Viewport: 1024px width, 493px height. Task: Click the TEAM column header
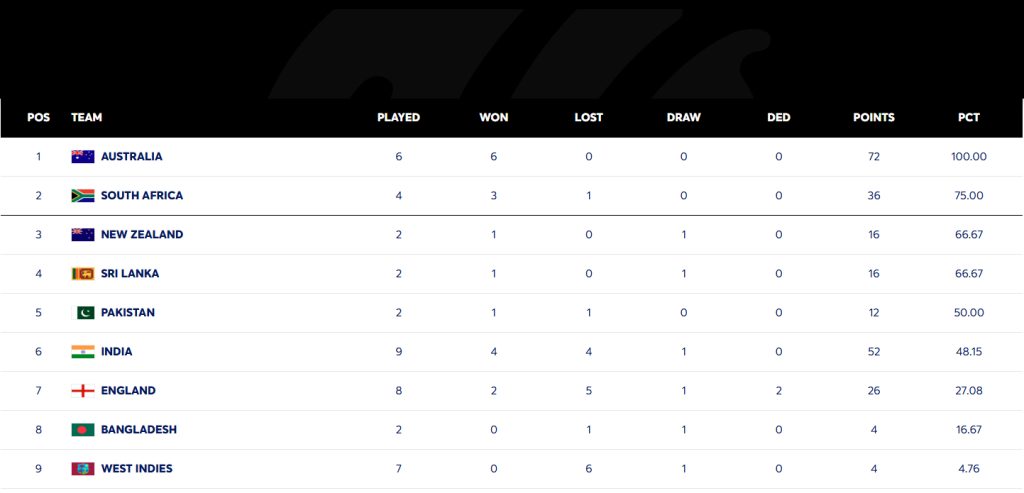tap(87, 118)
